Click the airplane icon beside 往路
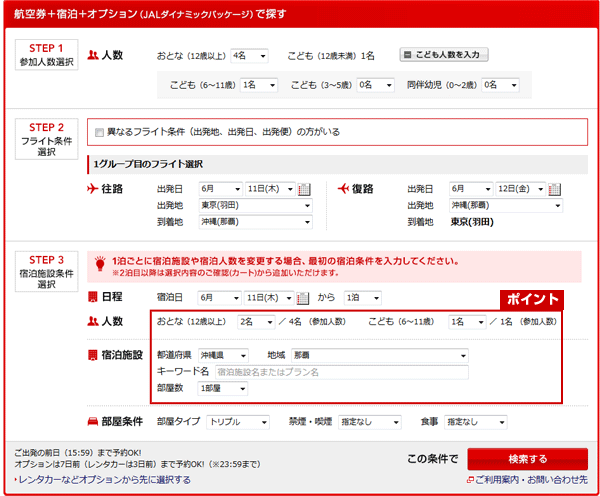600x496 pixels. point(94,188)
